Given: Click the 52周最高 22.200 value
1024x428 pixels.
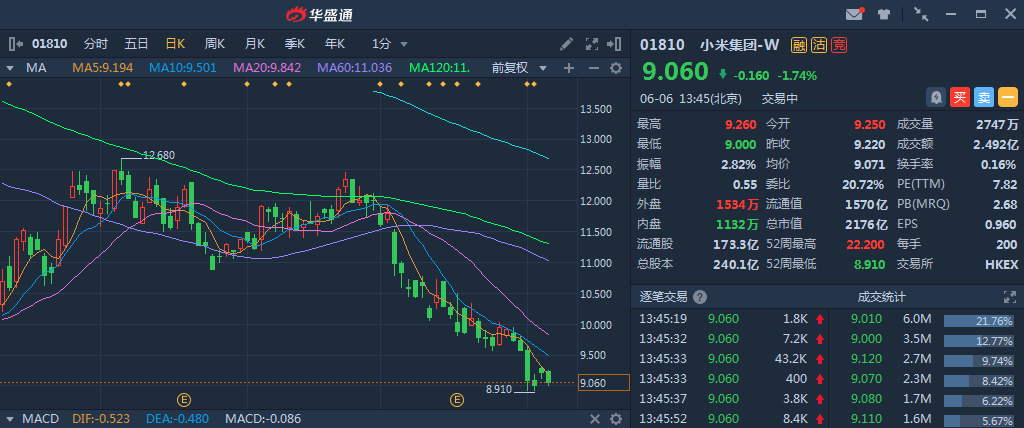Looking at the screenshot, I should pos(866,244).
